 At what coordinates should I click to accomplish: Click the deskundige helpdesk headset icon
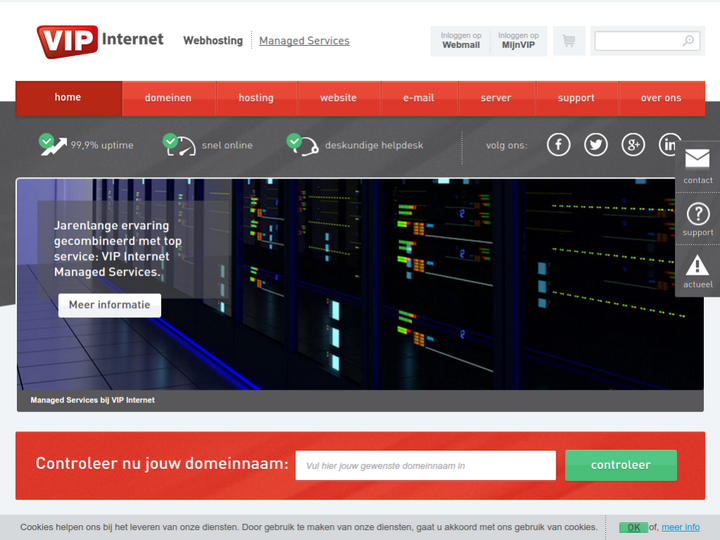[x=303, y=145]
